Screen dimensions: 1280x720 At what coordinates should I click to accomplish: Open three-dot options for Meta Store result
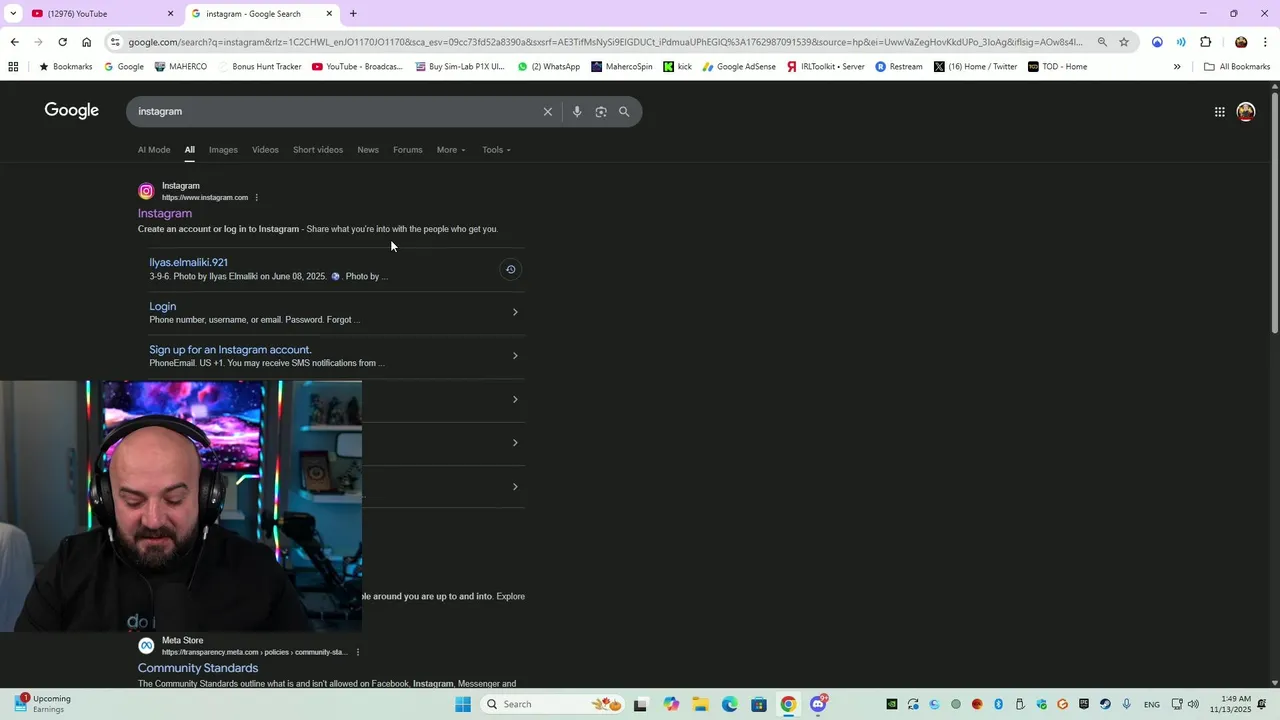click(358, 652)
